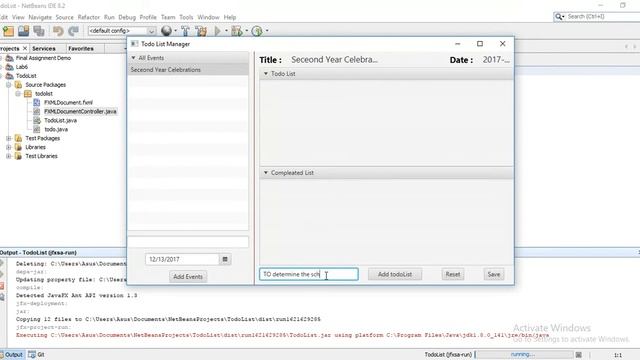Viewport: 640px width, 360px height.
Task: Click the Clean and Build icon
Action: coord(201,31)
